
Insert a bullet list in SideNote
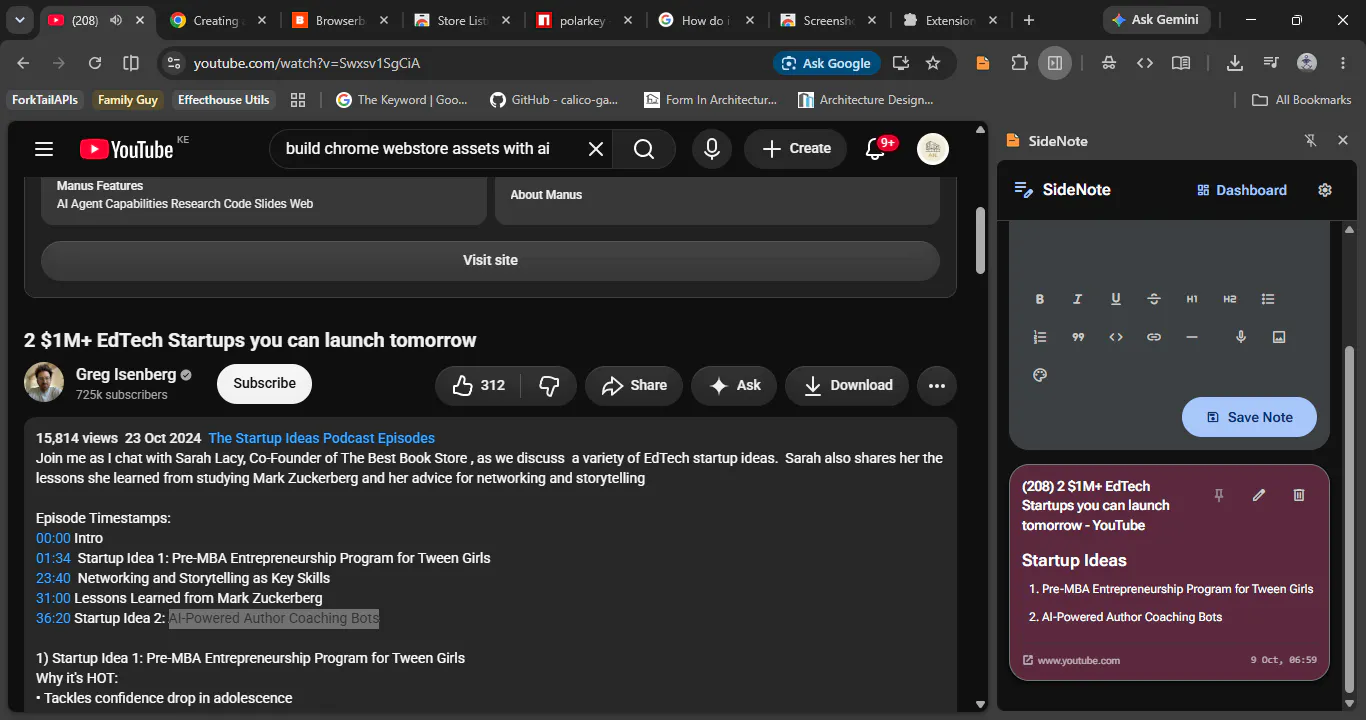coord(1268,299)
